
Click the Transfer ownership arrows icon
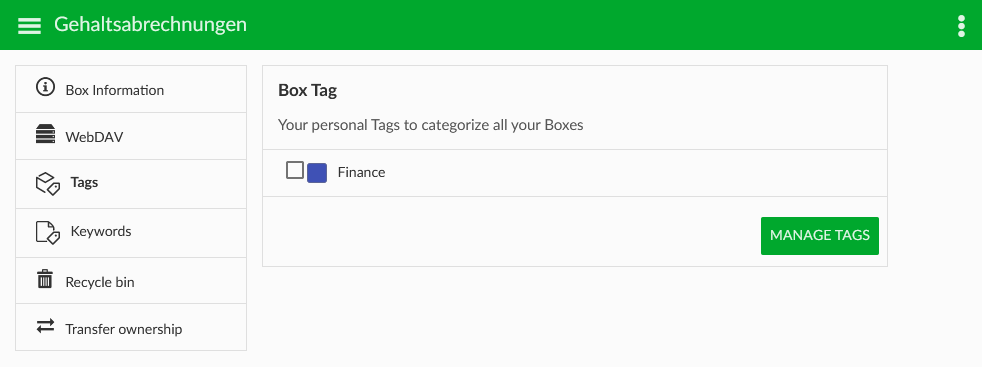(45, 326)
